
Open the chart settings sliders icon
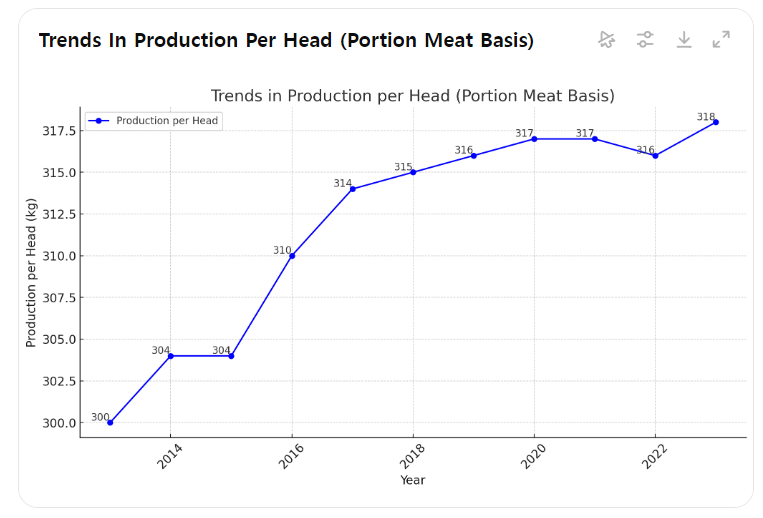[645, 39]
